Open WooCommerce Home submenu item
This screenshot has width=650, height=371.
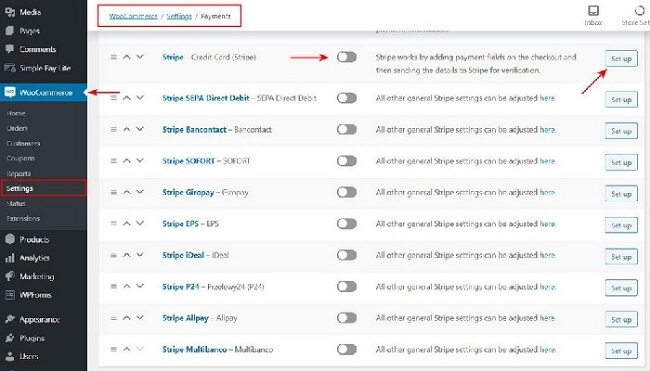click(x=16, y=113)
